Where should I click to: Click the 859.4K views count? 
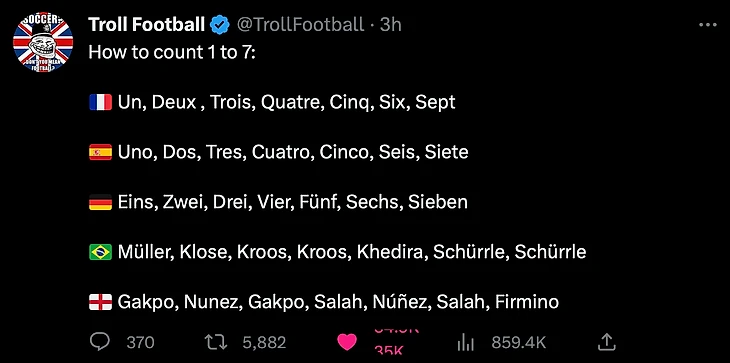[519, 343]
